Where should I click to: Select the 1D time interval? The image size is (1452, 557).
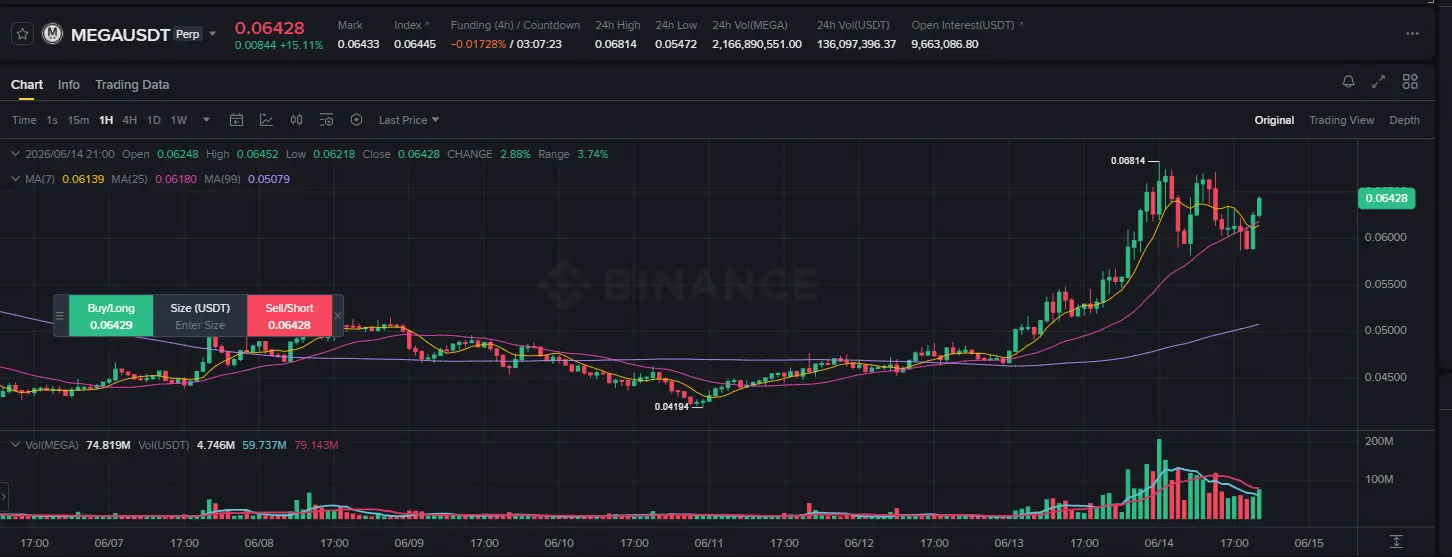[154, 120]
